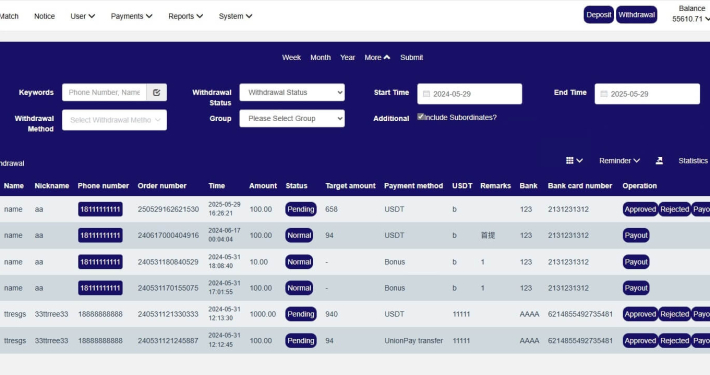Open the Reports menu
The width and height of the screenshot is (710, 375).
tap(186, 16)
